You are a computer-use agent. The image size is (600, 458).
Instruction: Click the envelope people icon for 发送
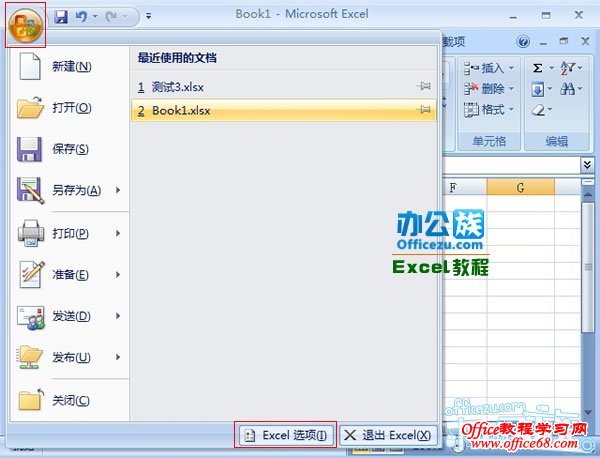(31, 317)
